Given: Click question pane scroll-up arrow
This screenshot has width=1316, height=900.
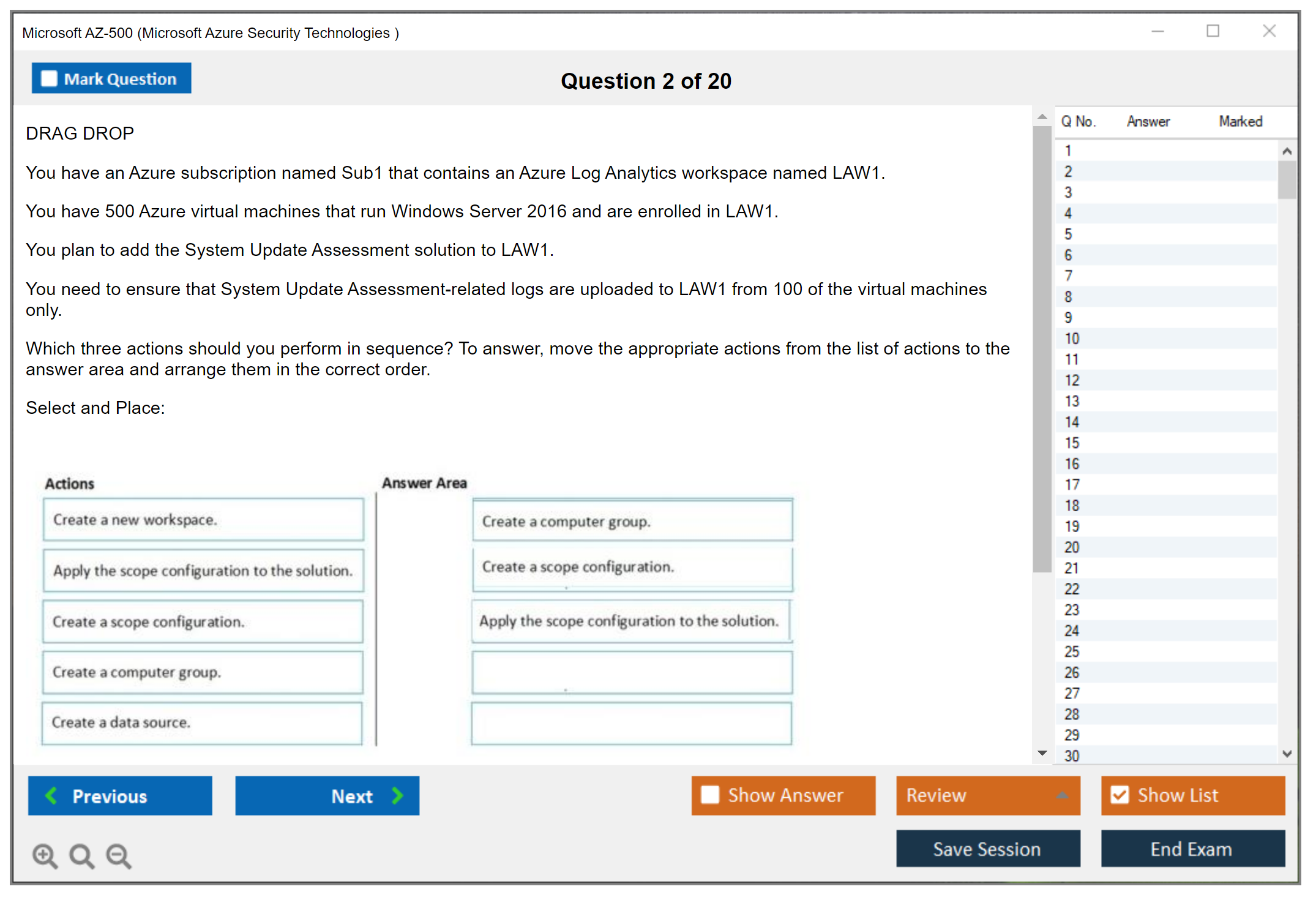Looking at the screenshot, I should pyautogui.click(x=1042, y=116).
